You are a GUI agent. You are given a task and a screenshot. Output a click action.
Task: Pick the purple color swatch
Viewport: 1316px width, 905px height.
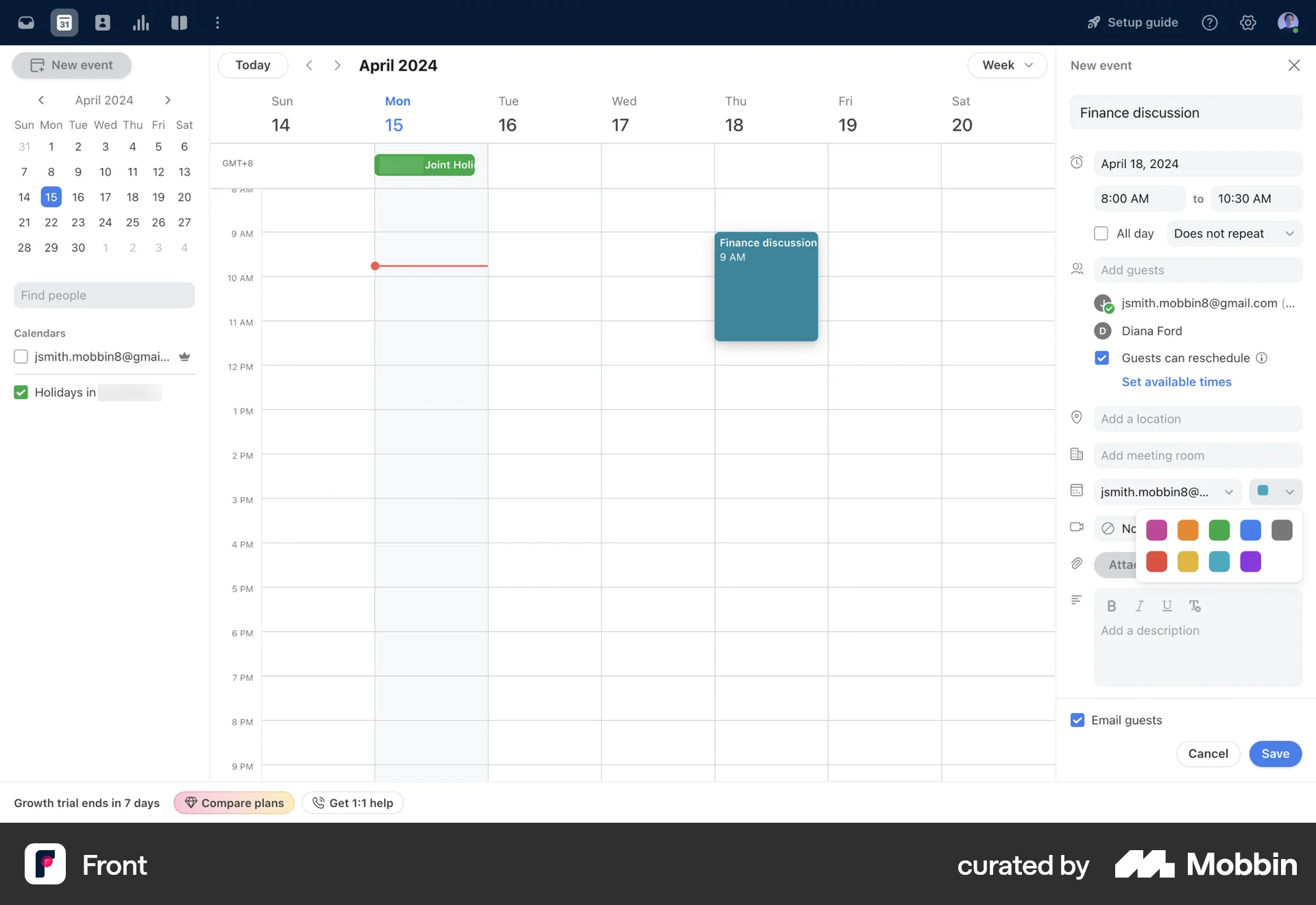(x=1252, y=562)
